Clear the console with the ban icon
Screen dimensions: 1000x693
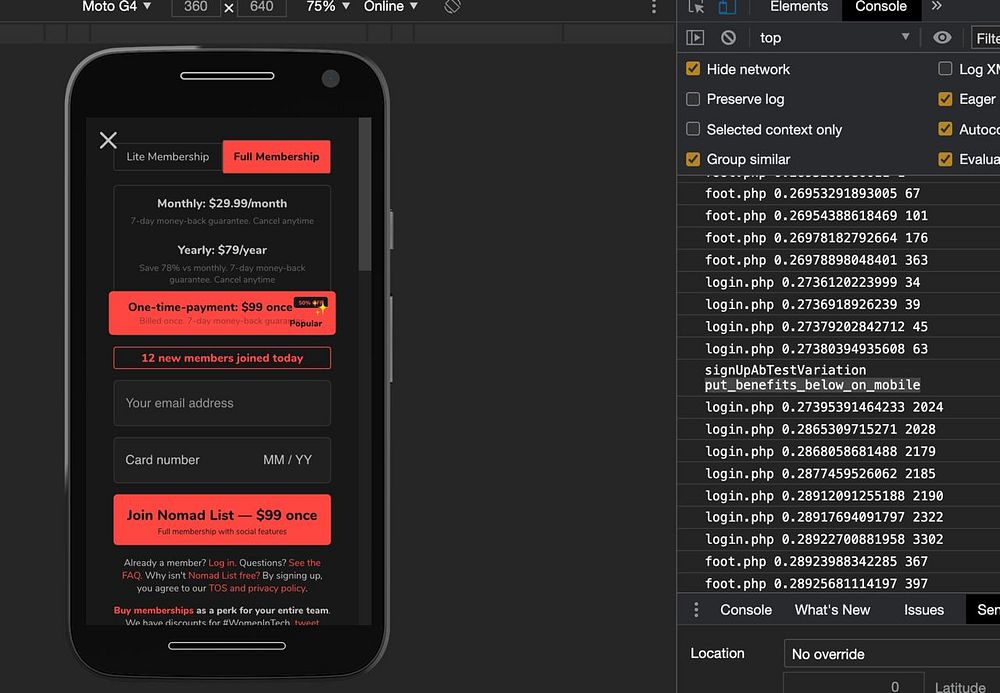(728, 38)
